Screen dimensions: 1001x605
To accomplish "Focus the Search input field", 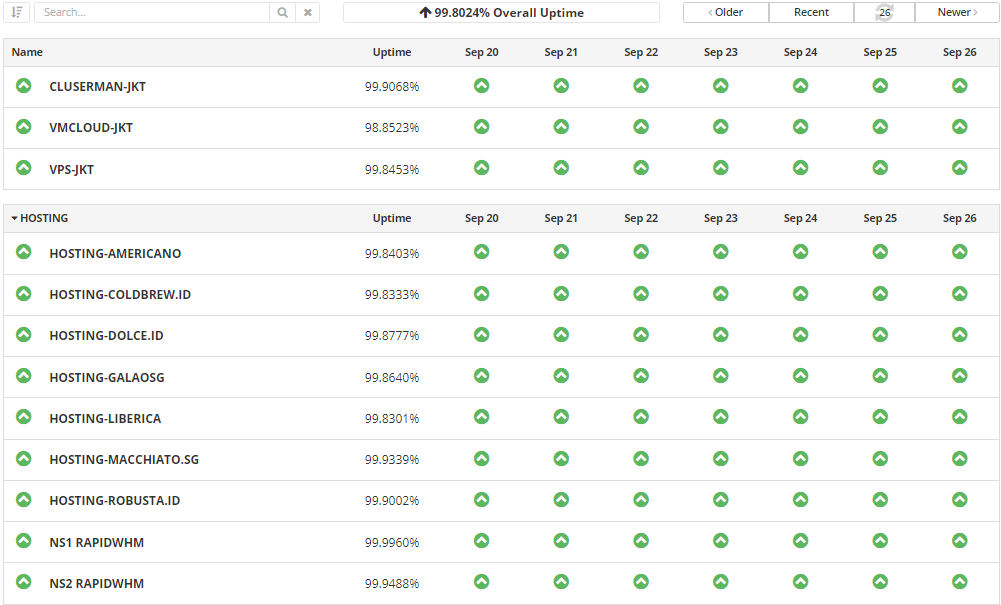I will click(152, 13).
